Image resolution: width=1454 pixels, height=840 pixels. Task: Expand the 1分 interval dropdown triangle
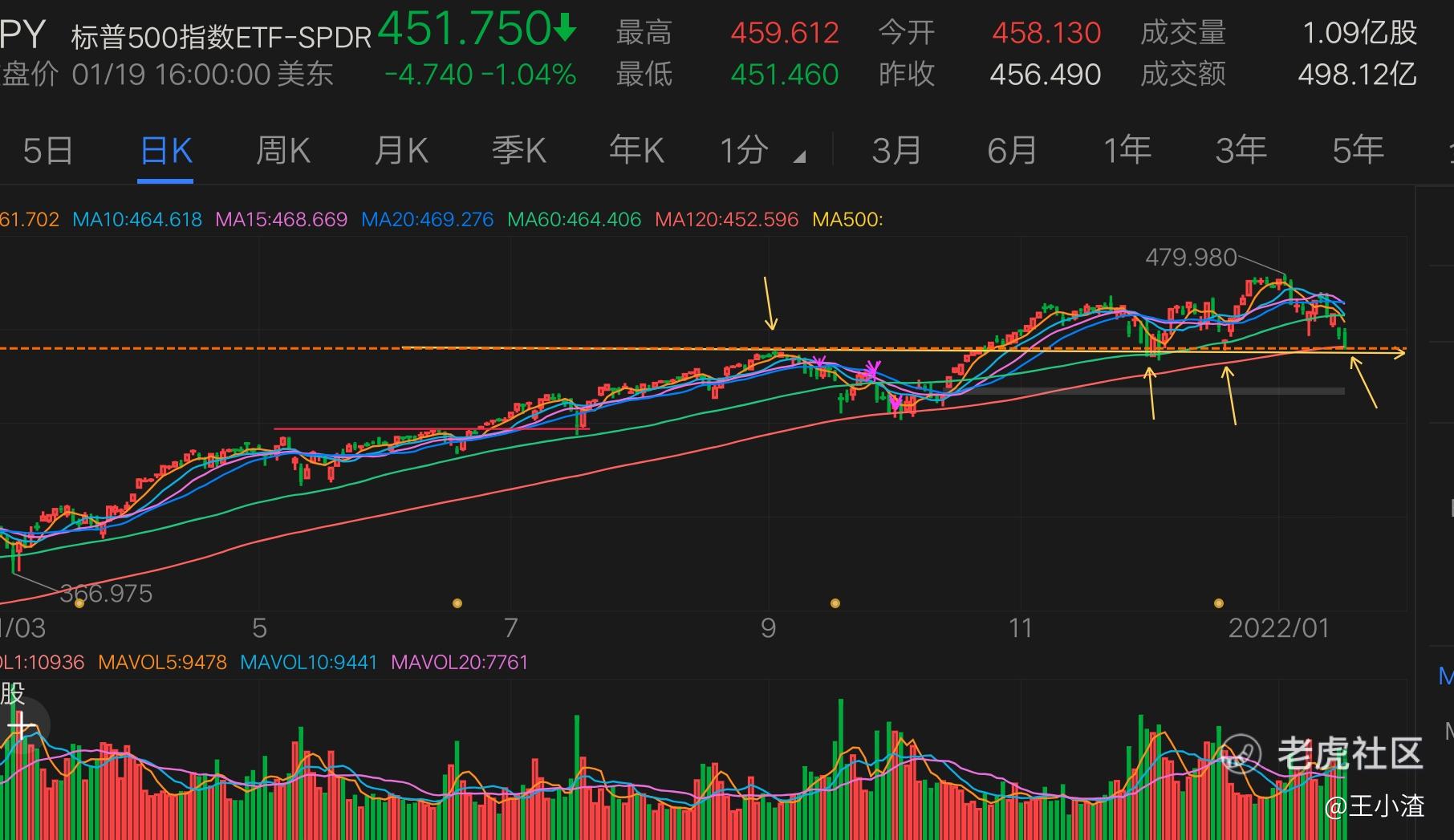pos(799,157)
